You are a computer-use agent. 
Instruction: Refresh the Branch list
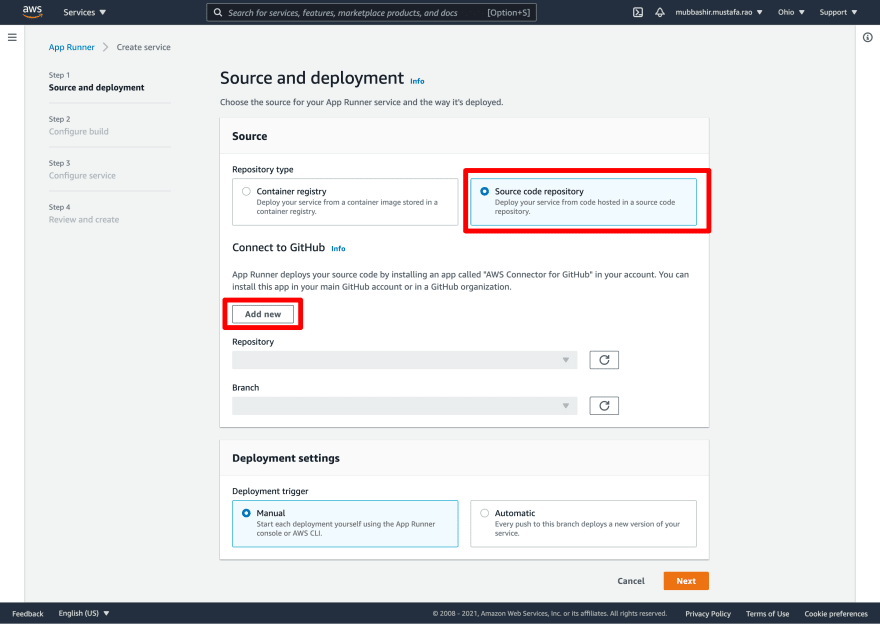(604, 406)
